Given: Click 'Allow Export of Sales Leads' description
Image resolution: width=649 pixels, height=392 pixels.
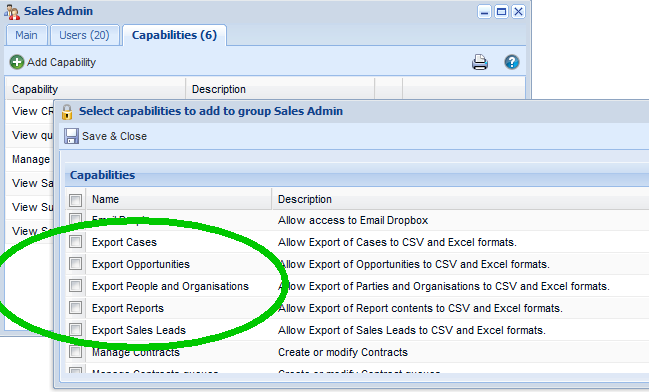Looking at the screenshot, I should [411, 330].
